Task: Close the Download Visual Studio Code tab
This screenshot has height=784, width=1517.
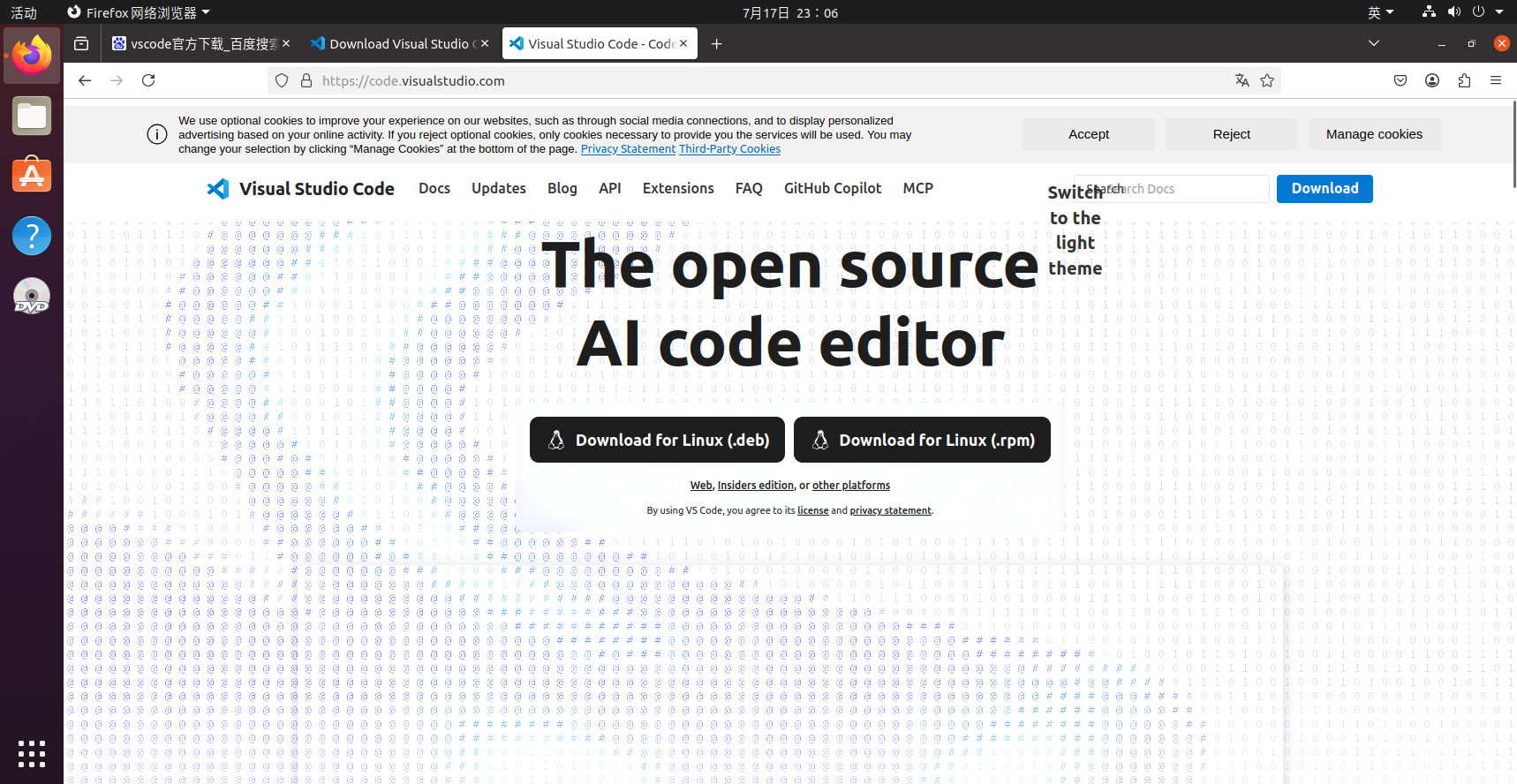Action: point(485,43)
